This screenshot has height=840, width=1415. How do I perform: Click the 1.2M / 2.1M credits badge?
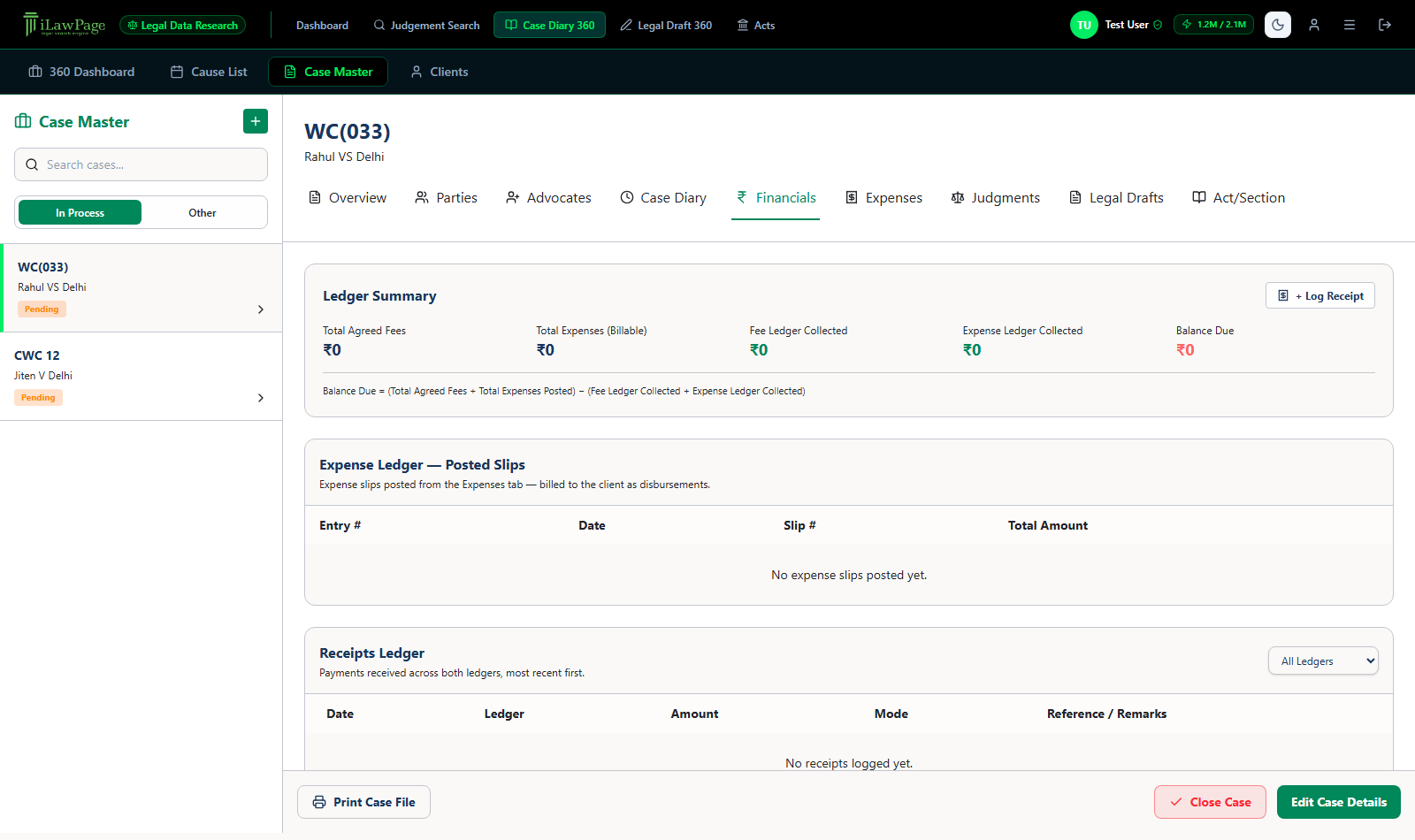[1213, 25]
